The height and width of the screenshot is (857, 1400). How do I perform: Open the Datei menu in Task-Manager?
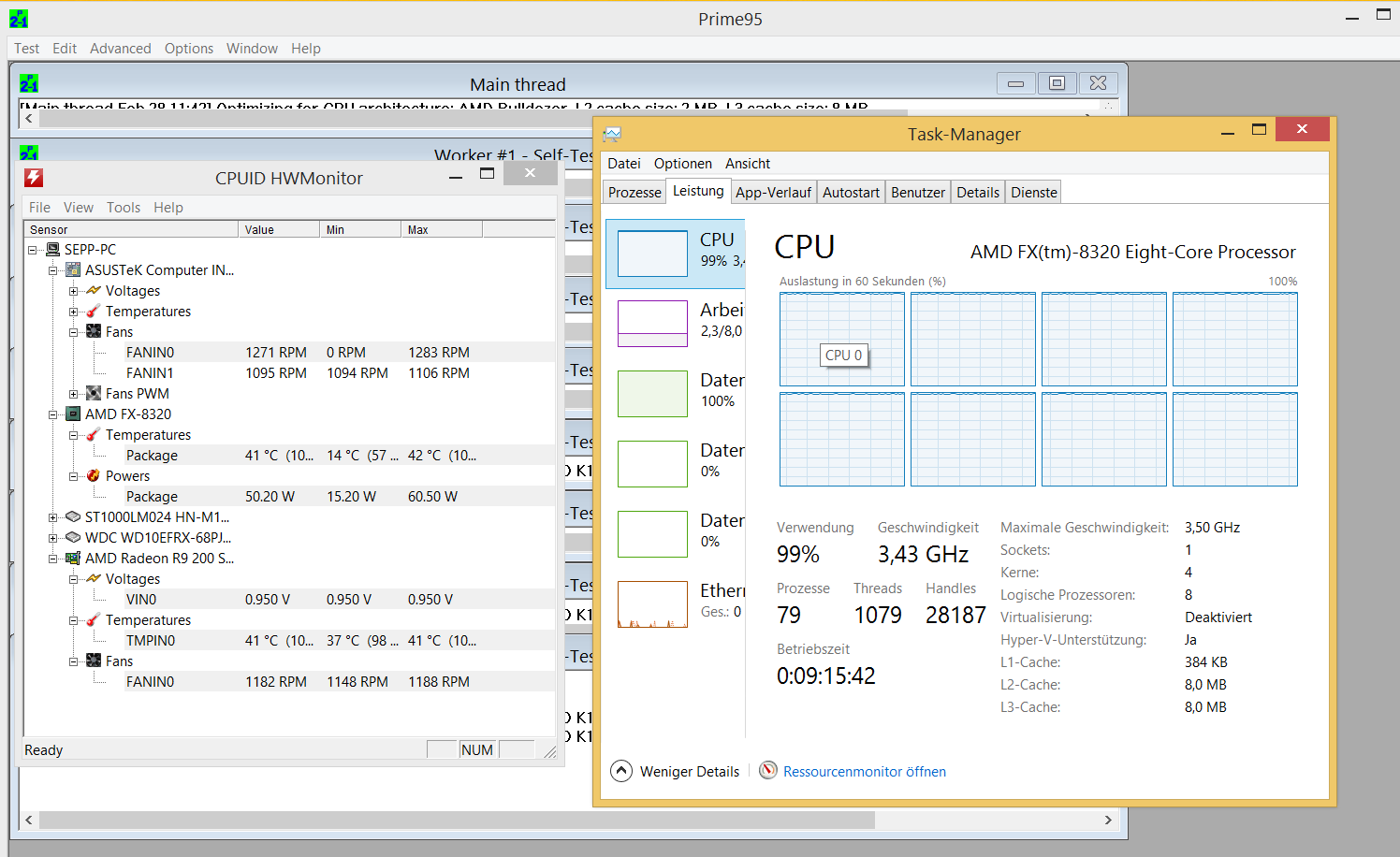pos(624,164)
